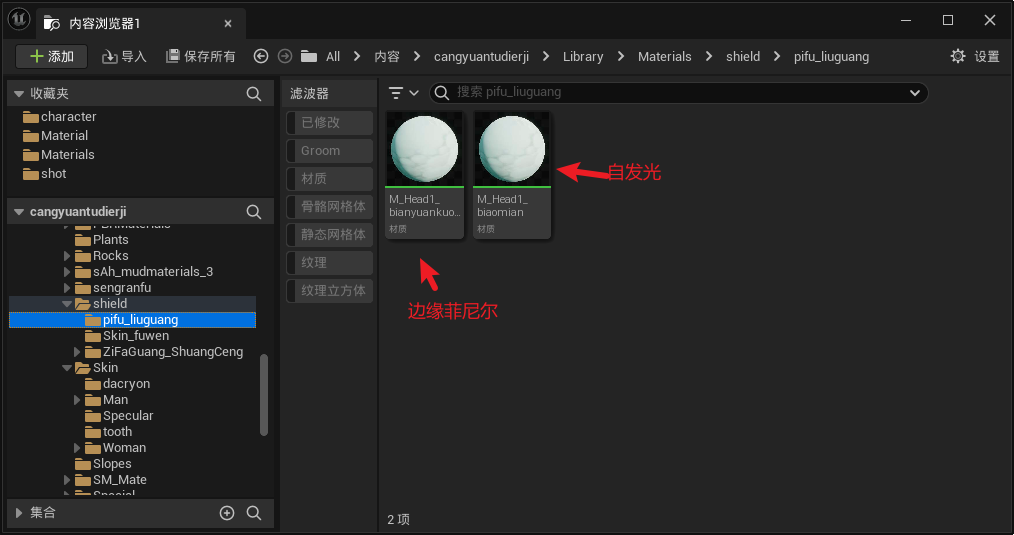Open the filter options dropdown

[x=403, y=93]
